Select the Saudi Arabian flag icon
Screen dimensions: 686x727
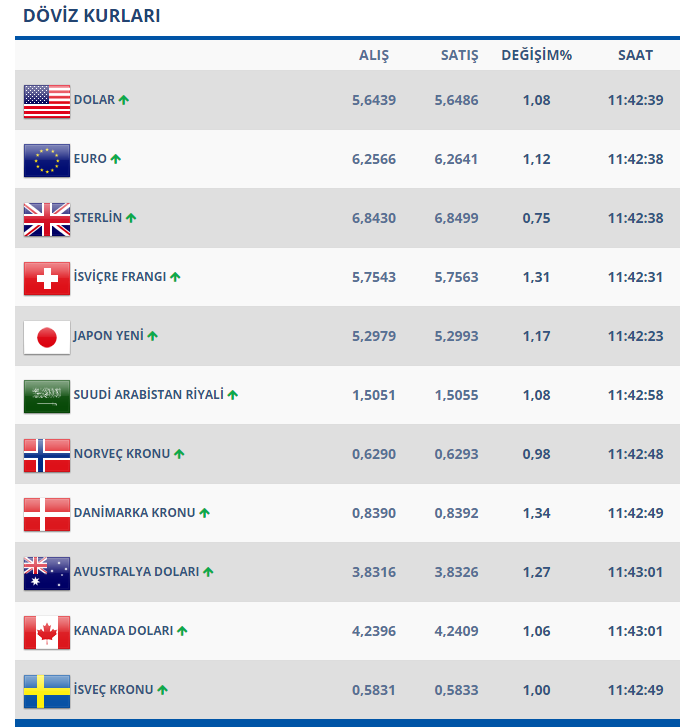point(47,396)
